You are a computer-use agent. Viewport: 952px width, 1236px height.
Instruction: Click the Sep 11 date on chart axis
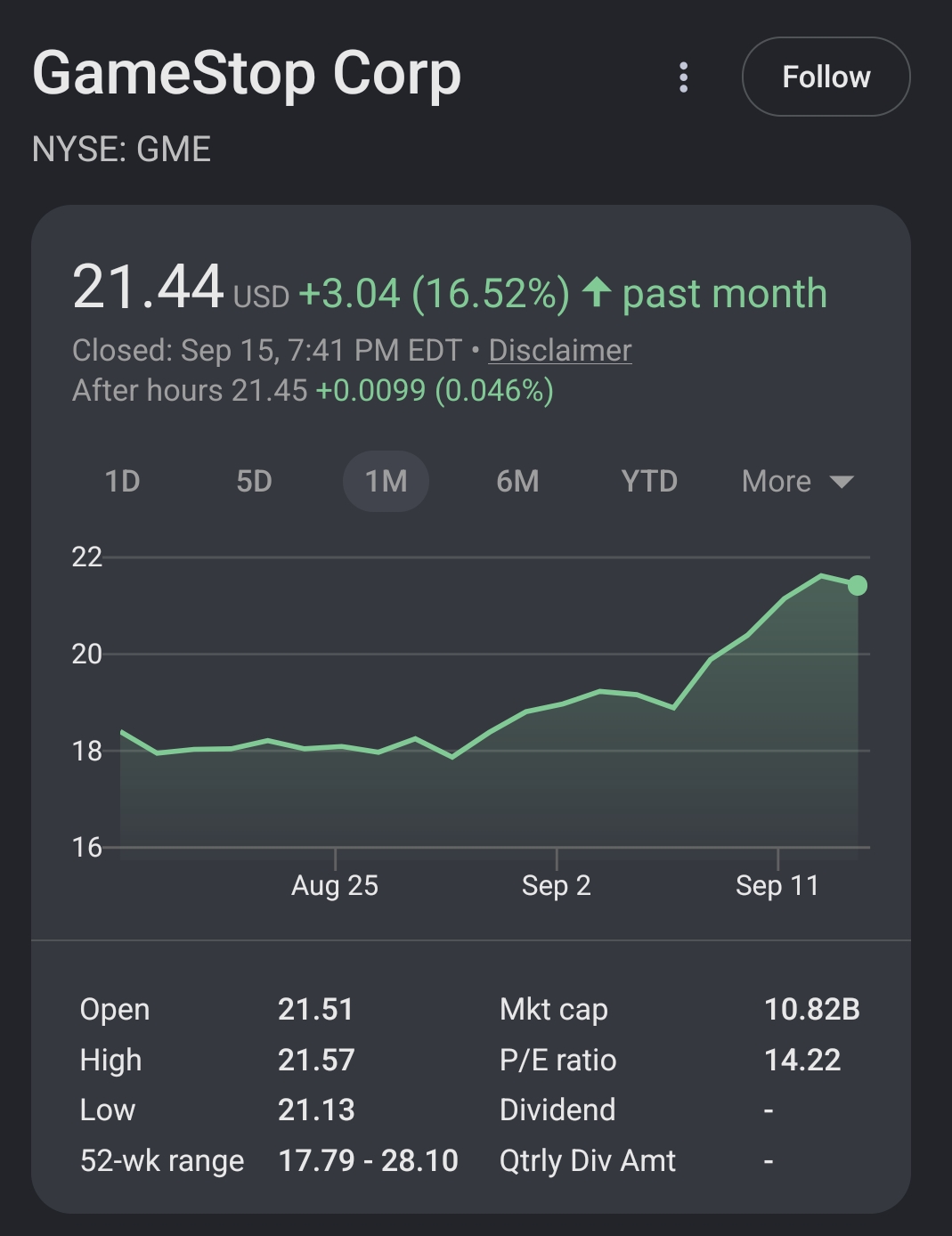pyautogui.click(x=777, y=885)
